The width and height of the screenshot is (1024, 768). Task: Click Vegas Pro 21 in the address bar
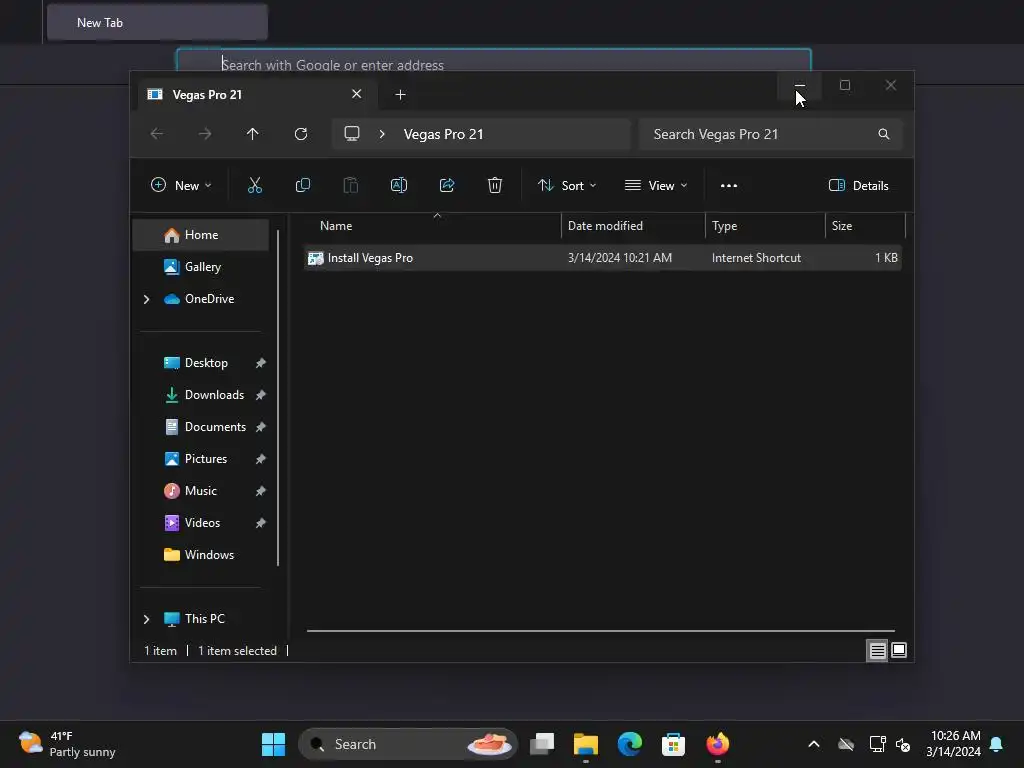[443, 135]
